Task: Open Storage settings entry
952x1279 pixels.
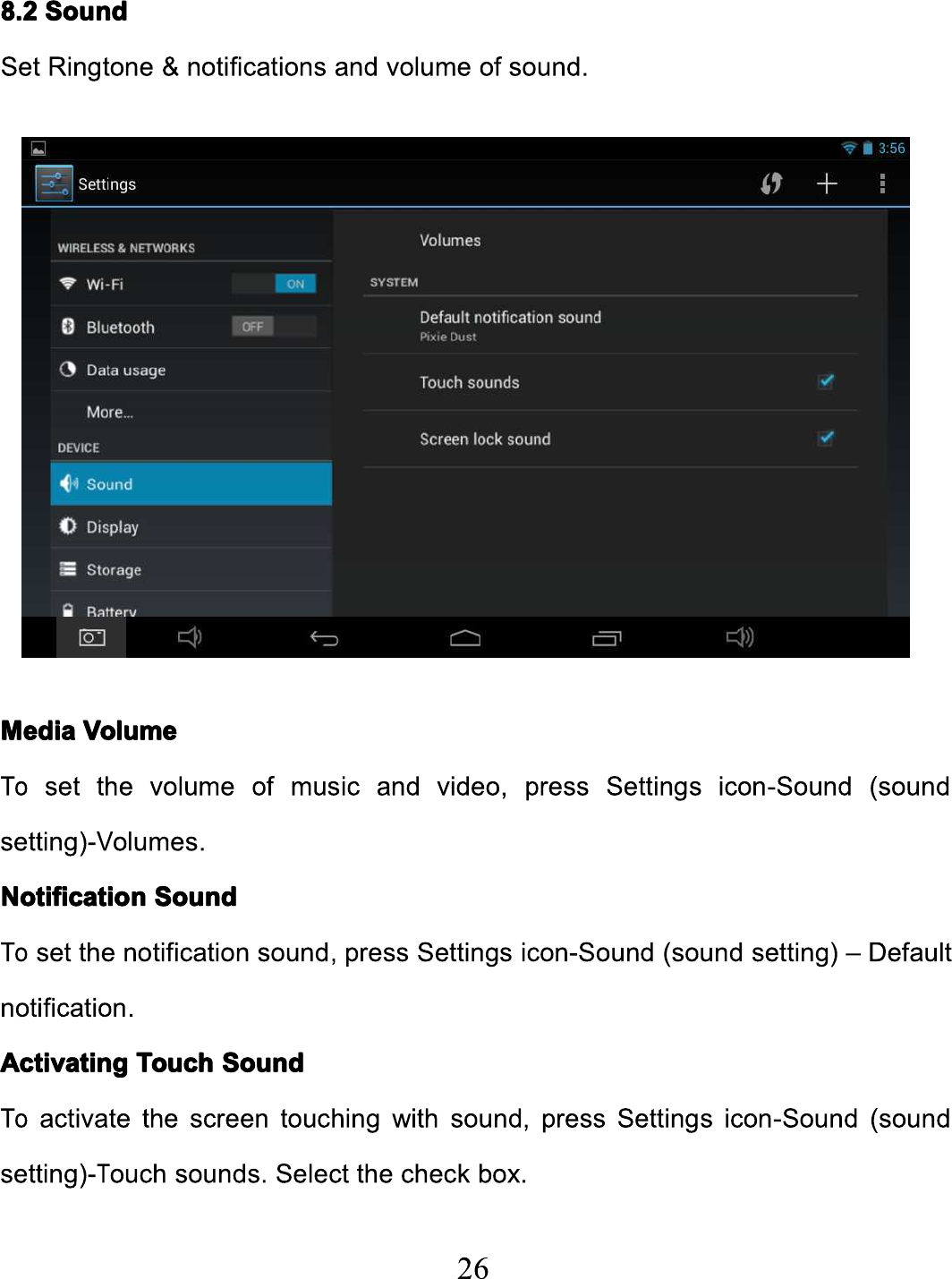Action: 191,570
